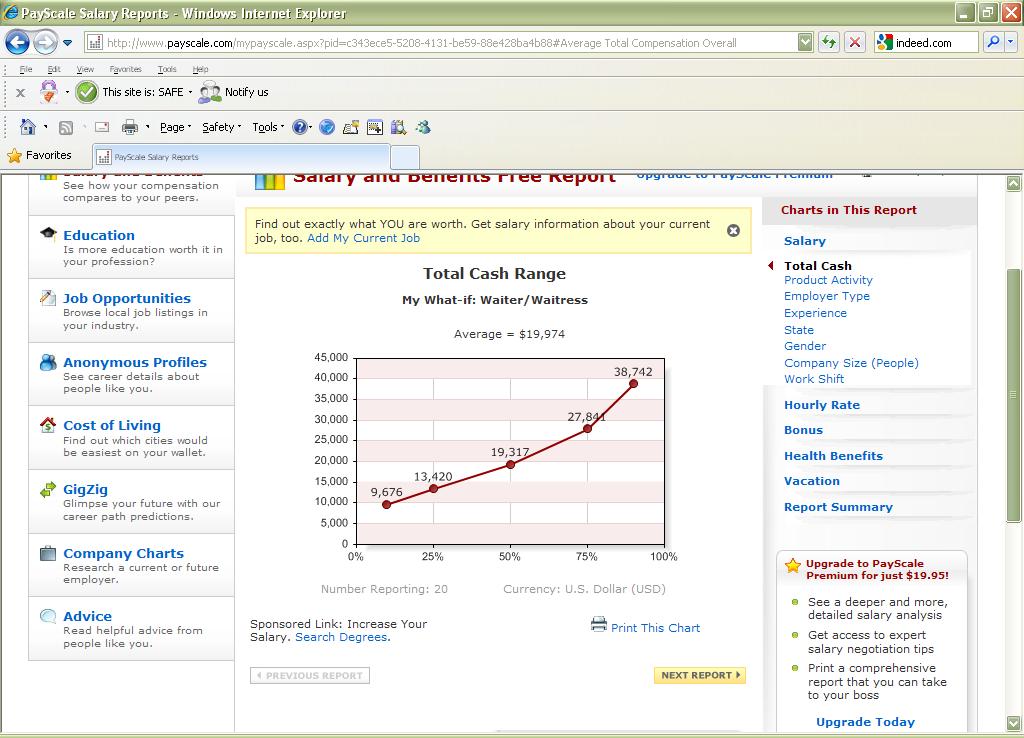The width and height of the screenshot is (1024, 738).
Task: Select the Experience chart link
Action: coord(815,313)
